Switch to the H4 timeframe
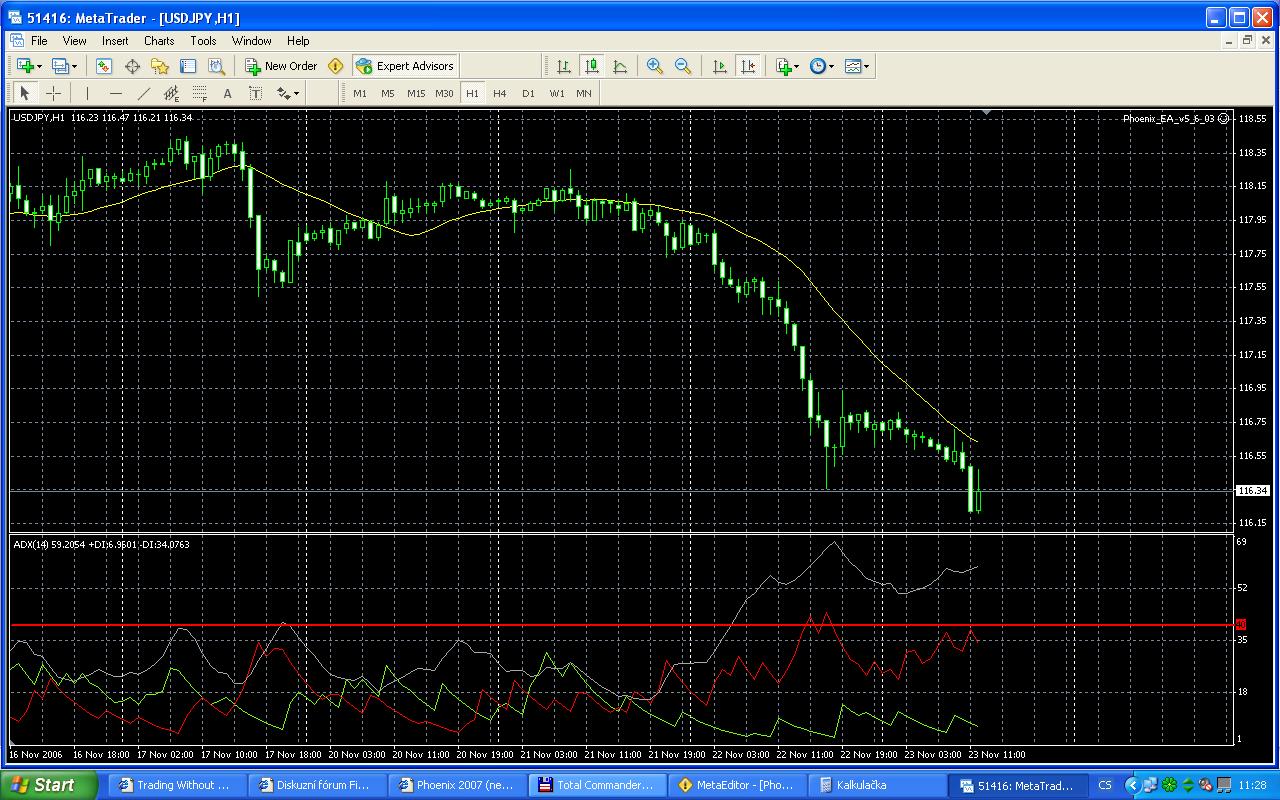Image resolution: width=1280 pixels, height=800 pixels. (500, 93)
